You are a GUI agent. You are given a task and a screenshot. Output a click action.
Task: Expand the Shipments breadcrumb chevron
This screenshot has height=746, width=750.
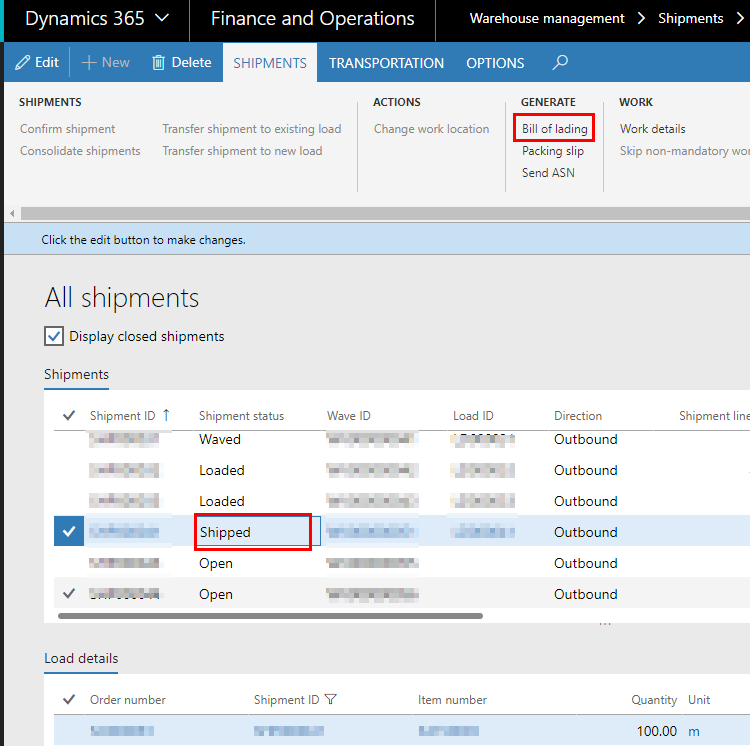(x=740, y=19)
